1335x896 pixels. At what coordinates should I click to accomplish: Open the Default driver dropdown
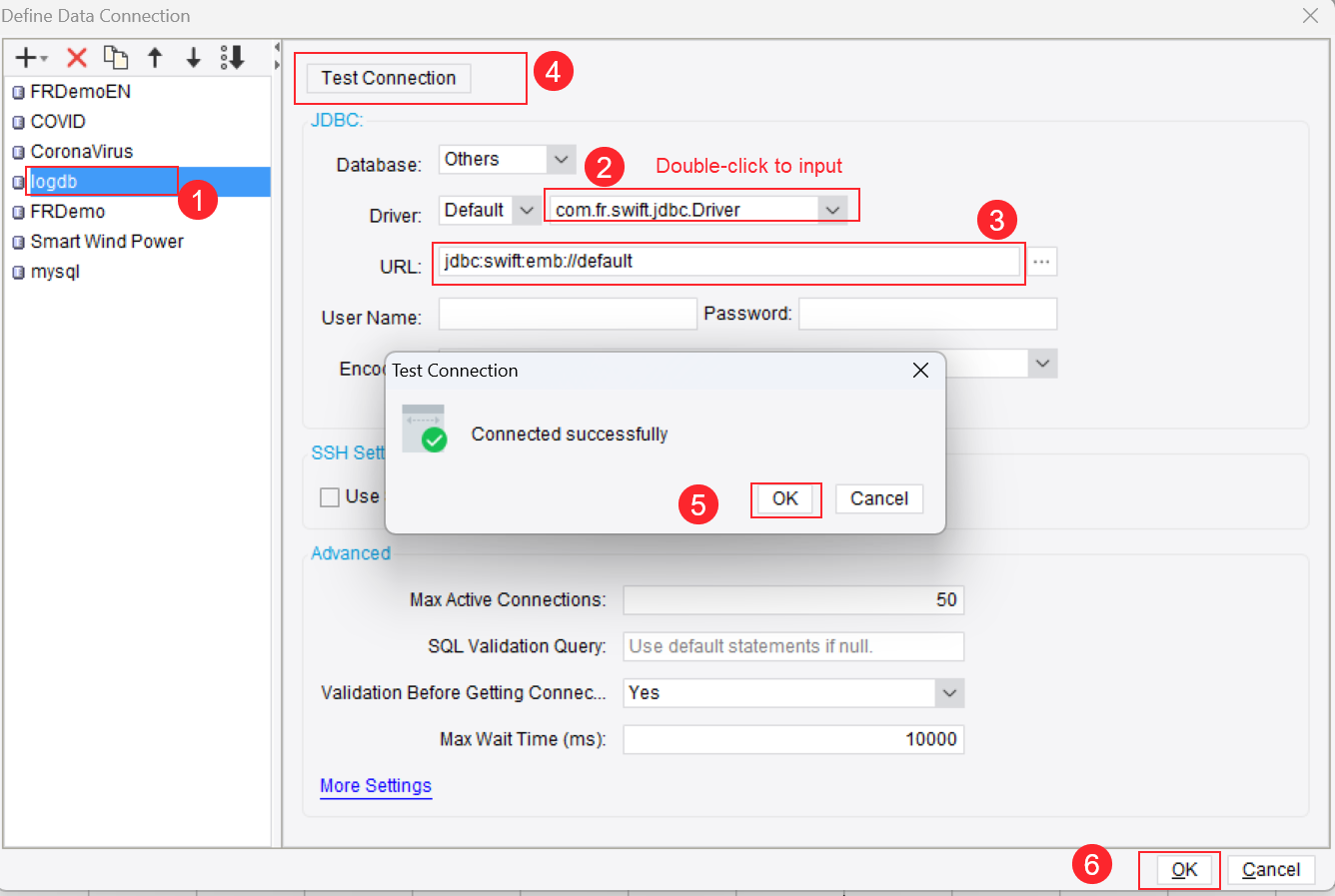point(527,211)
